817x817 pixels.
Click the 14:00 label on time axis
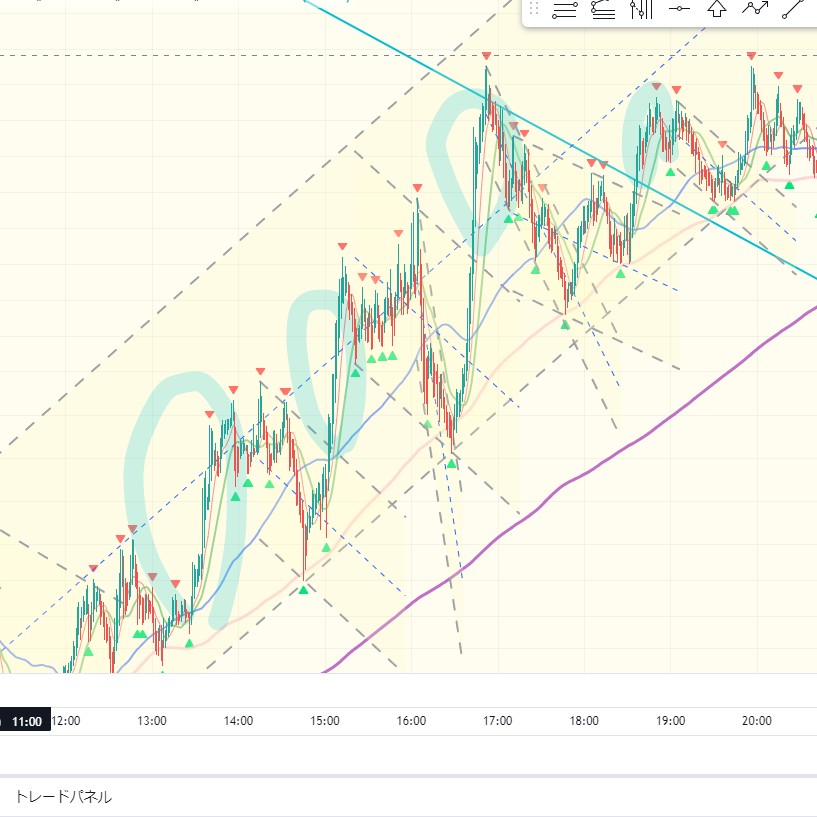click(238, 721)
